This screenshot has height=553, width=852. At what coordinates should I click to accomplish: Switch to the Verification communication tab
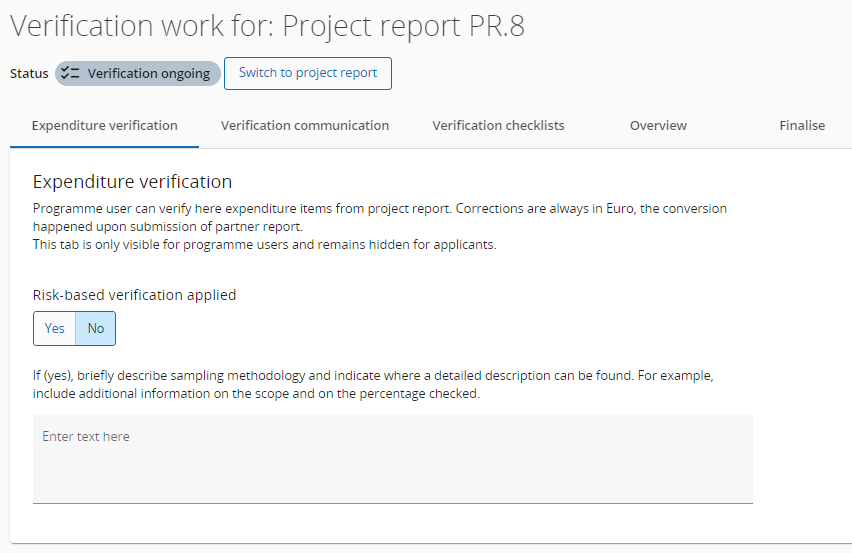pos(305,126)
